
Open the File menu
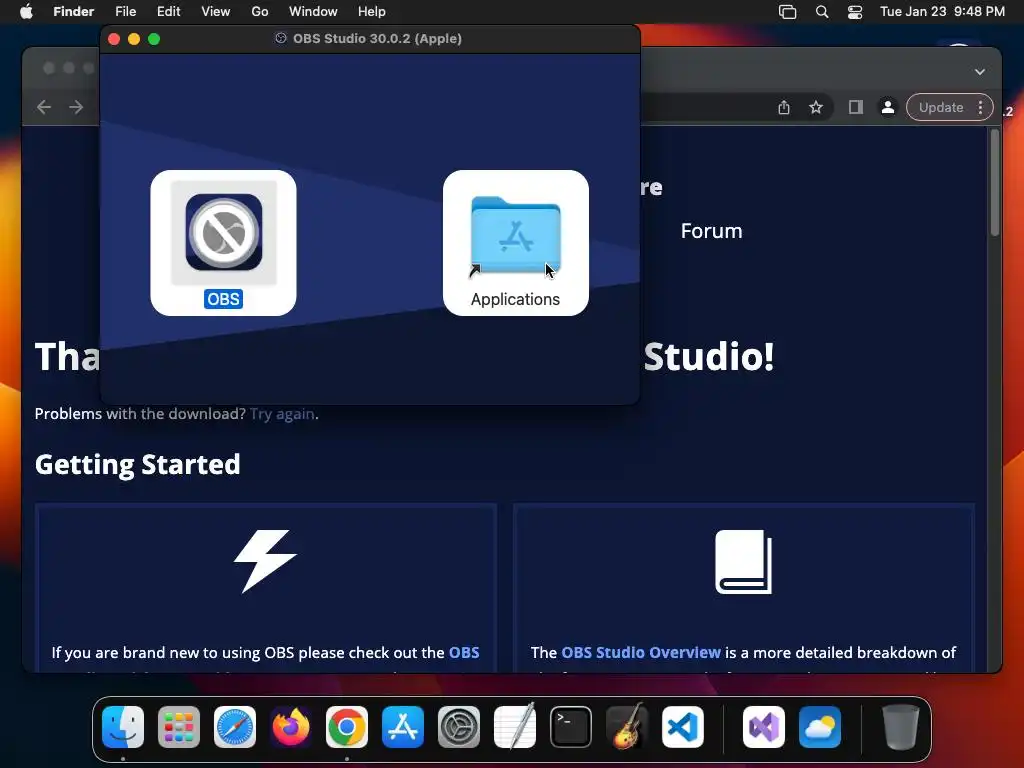[x=125, y=12]
